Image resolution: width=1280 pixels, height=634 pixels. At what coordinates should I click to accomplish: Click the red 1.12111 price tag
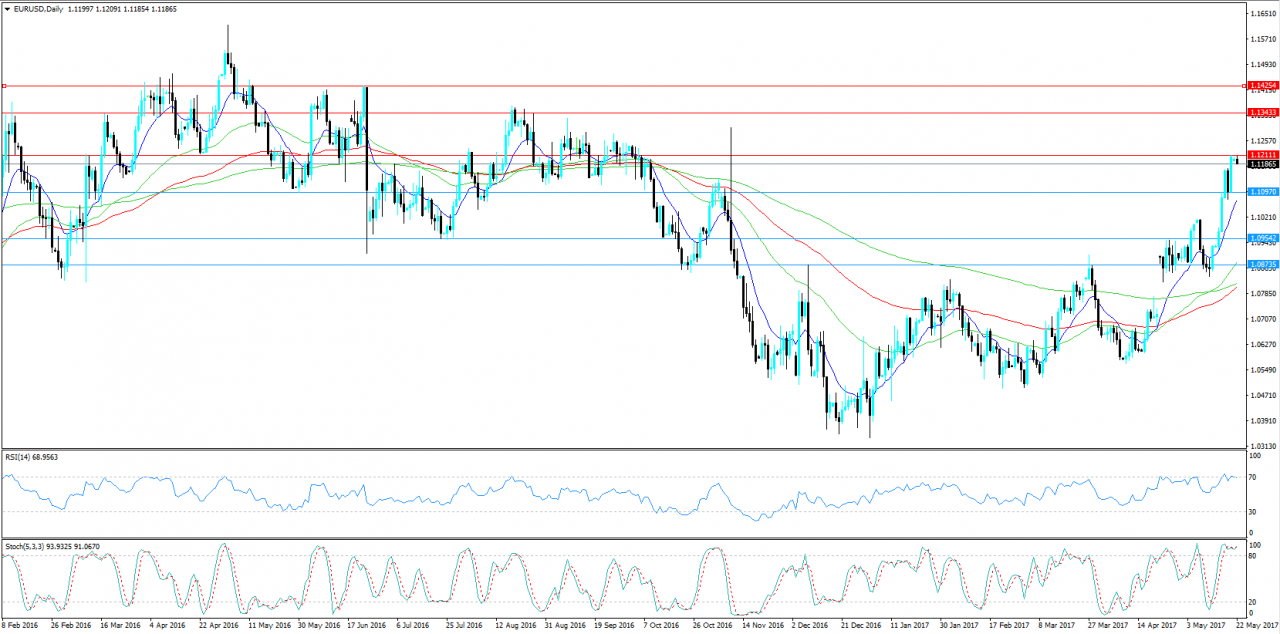point(1263,155)
